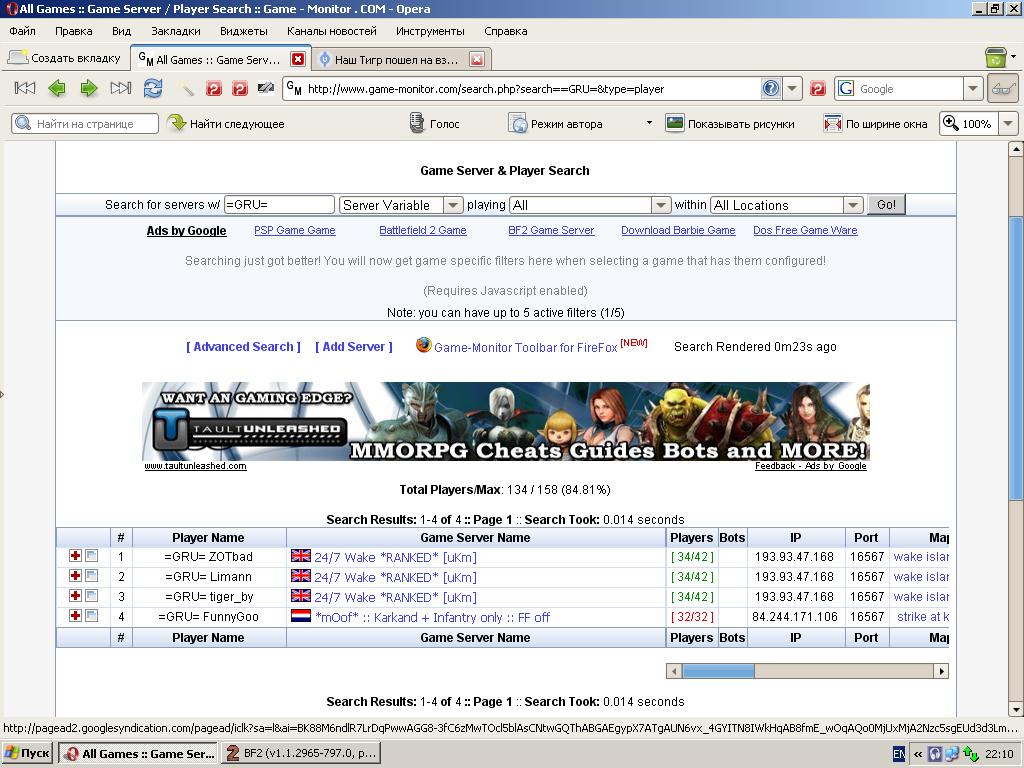
Task: Click the table scrollbar right arrow
Action: coord(941,671)
